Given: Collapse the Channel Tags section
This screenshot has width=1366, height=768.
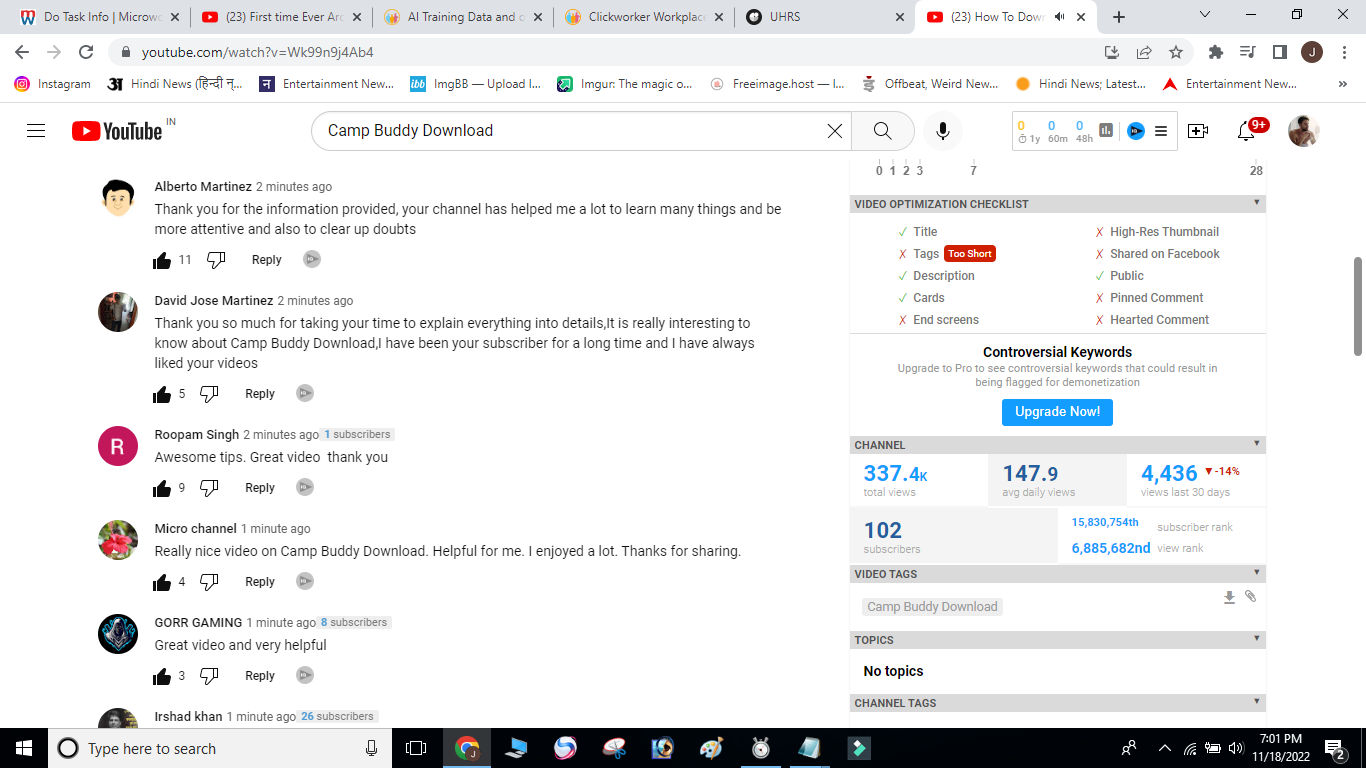Looking at the screenshot, I should (1257, 702).
